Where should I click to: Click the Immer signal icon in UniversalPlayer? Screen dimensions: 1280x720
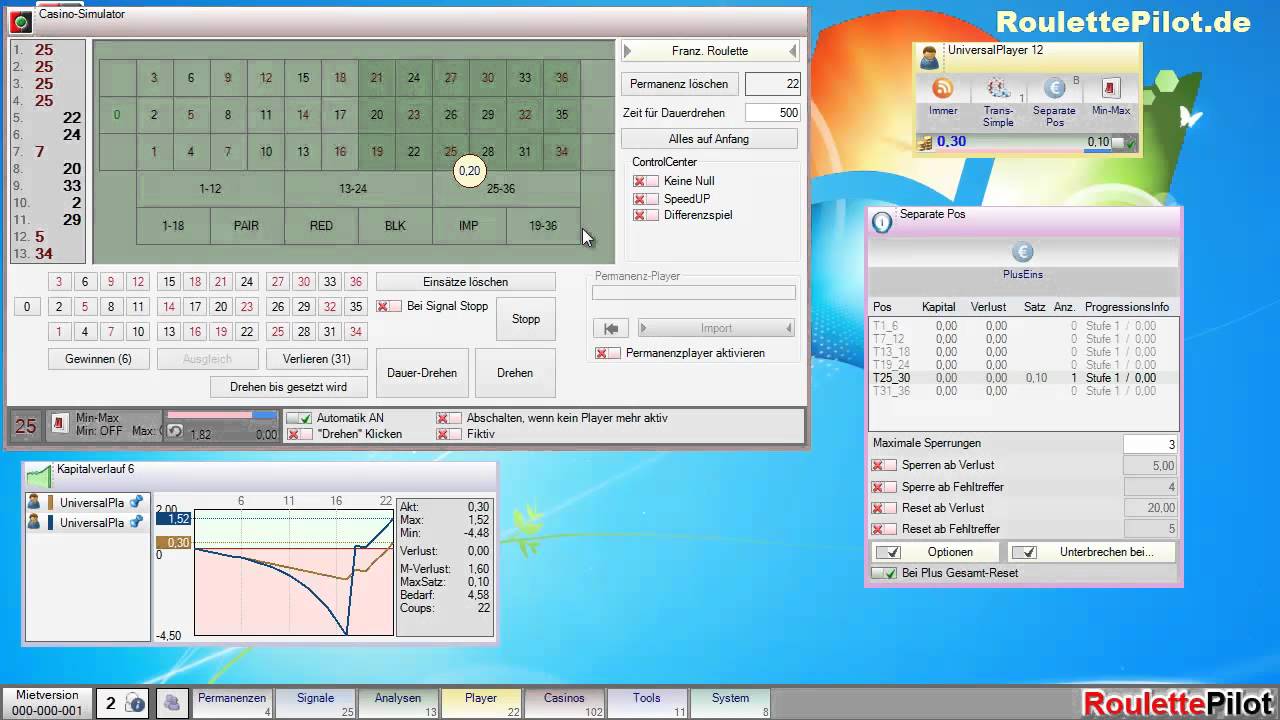coord(943,88)
